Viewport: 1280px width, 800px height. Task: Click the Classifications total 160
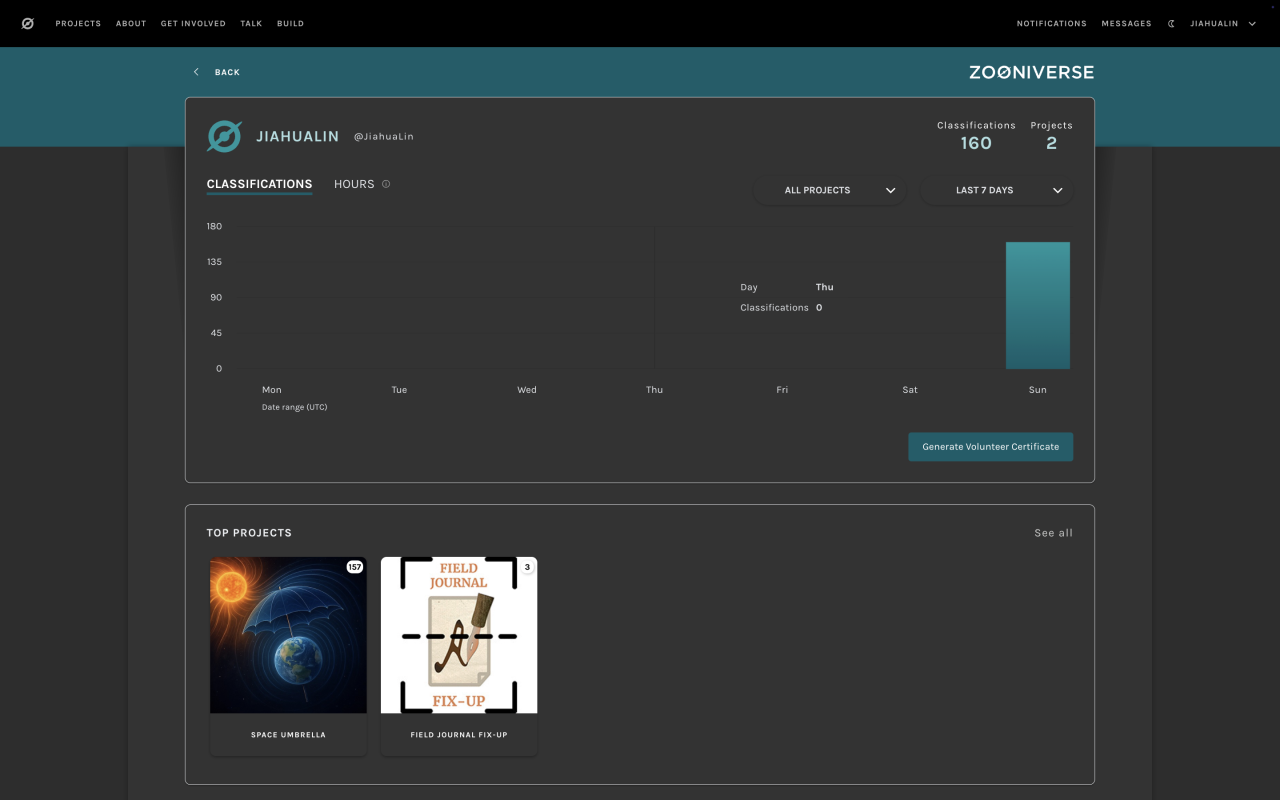pos(976,143)
